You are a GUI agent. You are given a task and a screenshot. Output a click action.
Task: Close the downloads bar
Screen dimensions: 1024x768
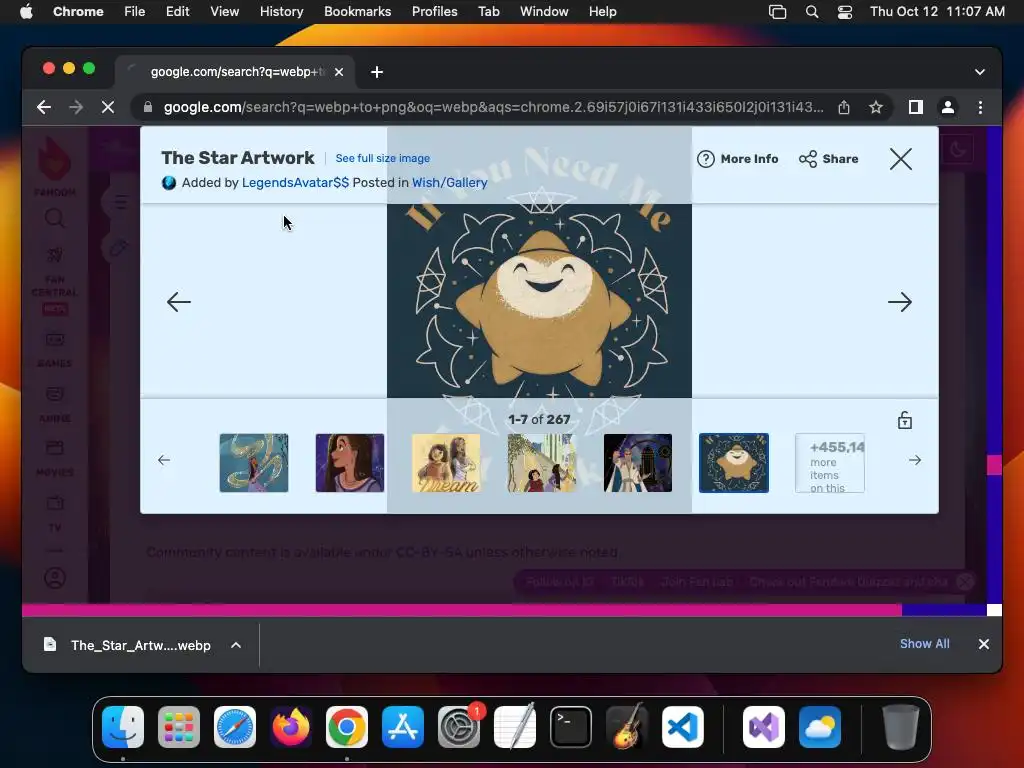point(984,645)
